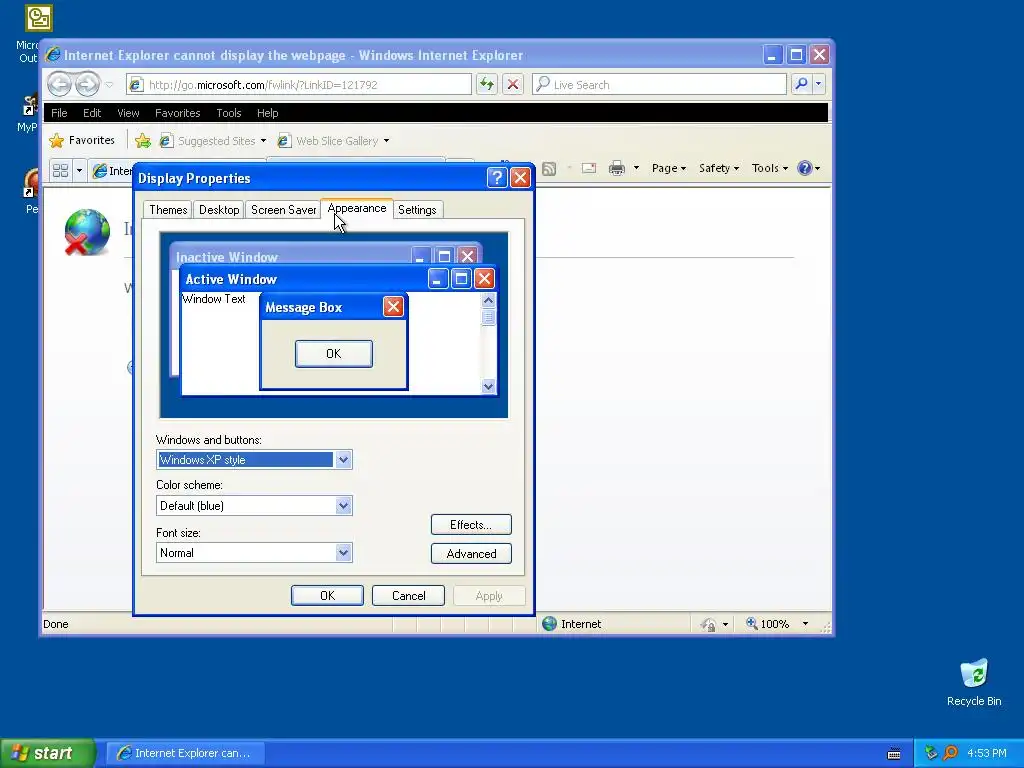
Task: Click the Internet Explorer taskbar button
Action: coord(185,753)
